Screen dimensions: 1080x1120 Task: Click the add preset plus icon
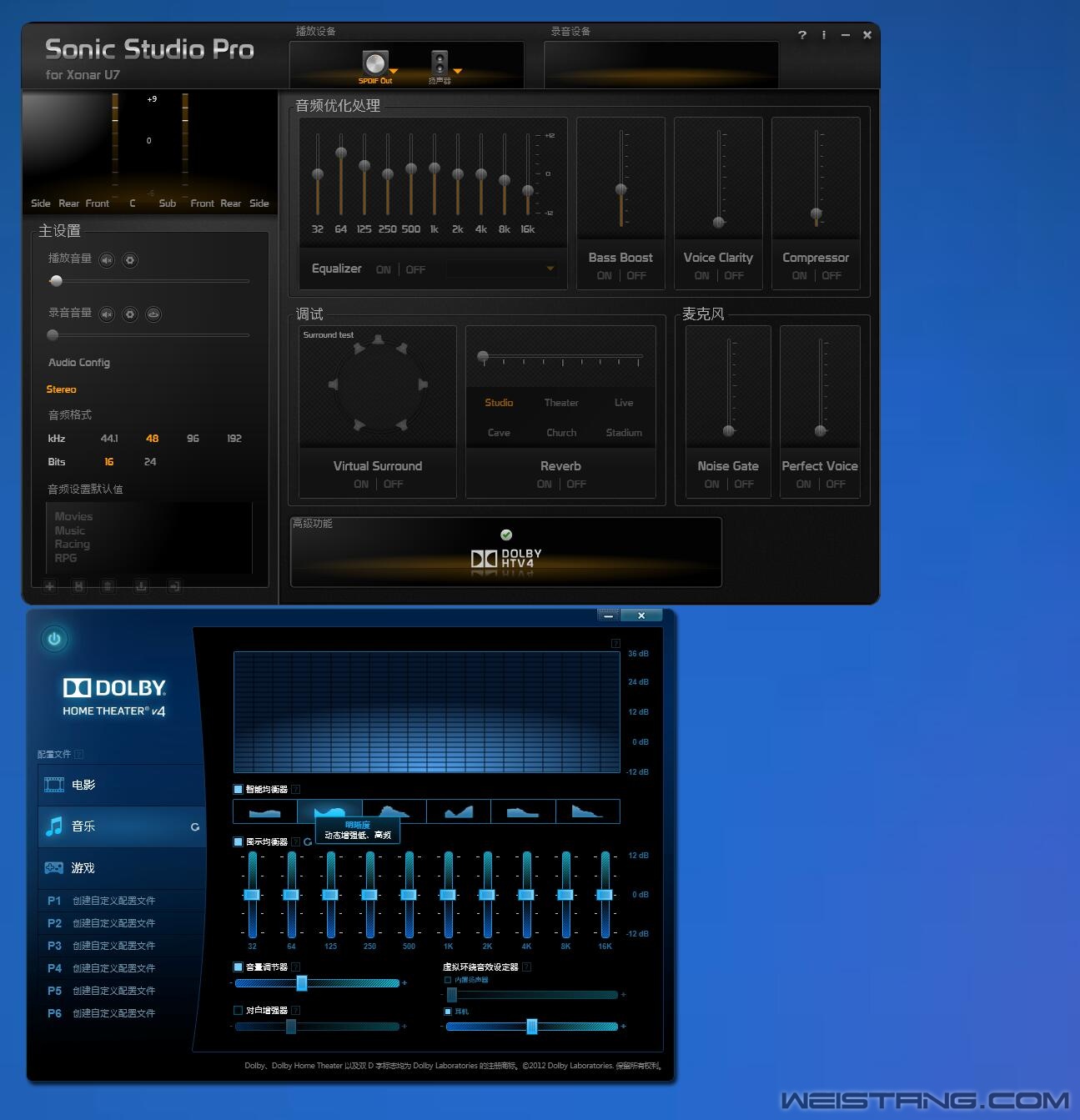[x=50, y=586]
